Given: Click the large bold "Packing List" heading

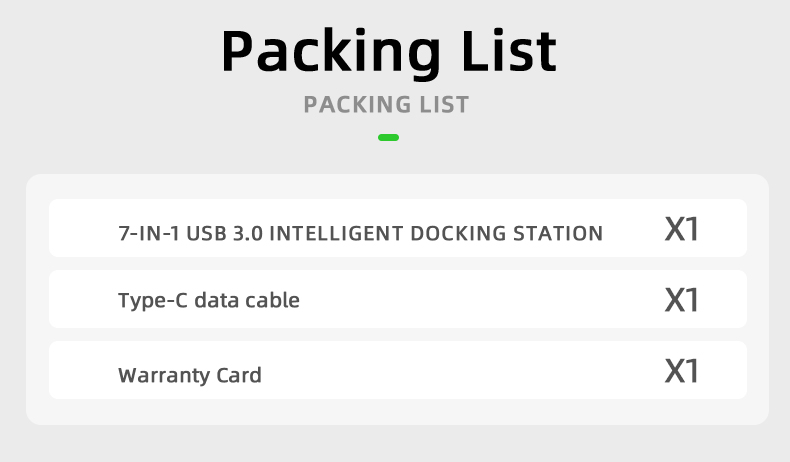Looking at the screenshot, I should point(388,52).
